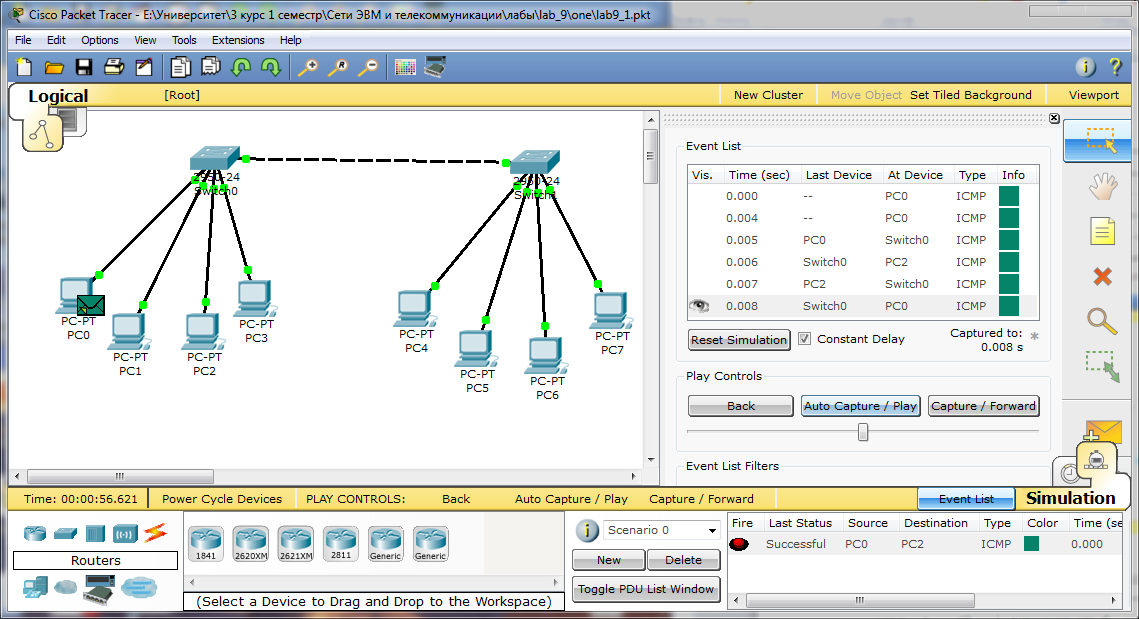Click Power Cycle Devices

point(222,499)
